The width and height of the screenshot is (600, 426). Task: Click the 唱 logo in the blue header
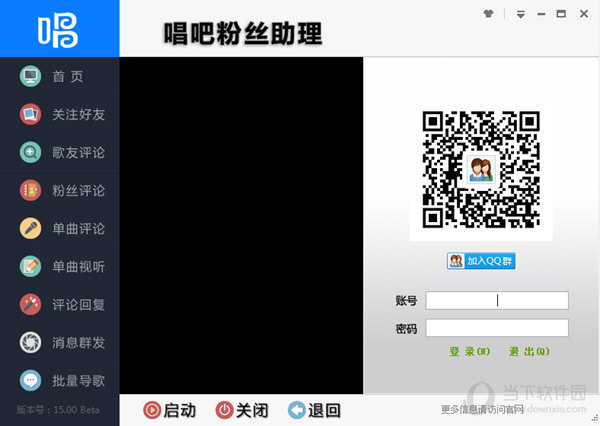coord(58,30)
